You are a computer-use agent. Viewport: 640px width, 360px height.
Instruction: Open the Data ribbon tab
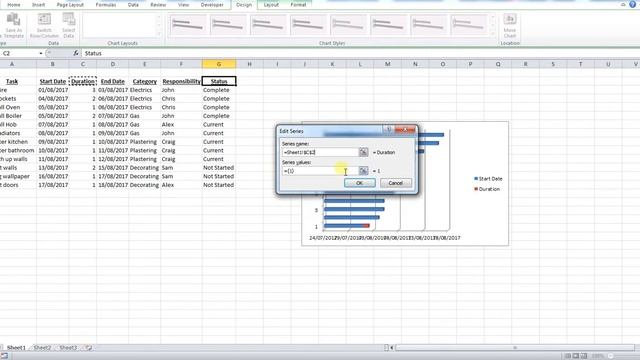pyautogui.click(x=133, y=5)
